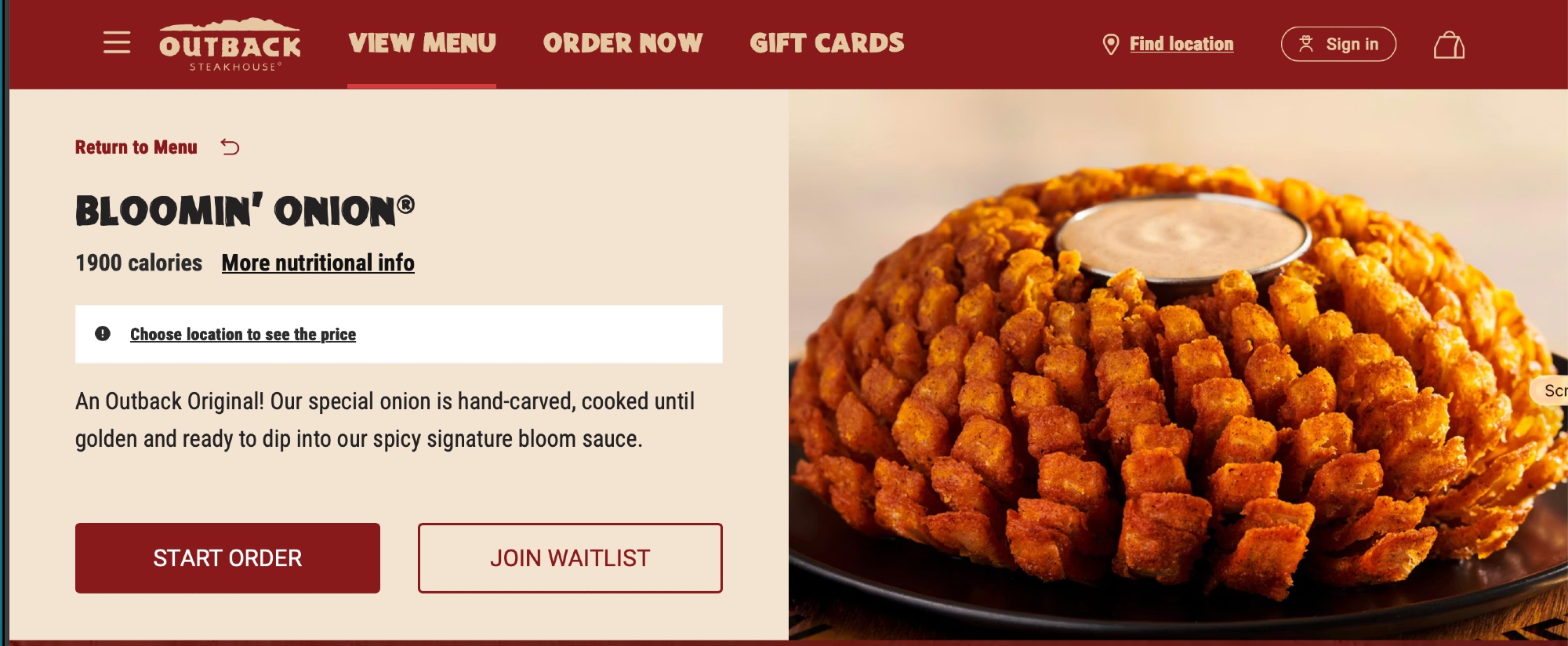Click the location pin icon

1110,44
